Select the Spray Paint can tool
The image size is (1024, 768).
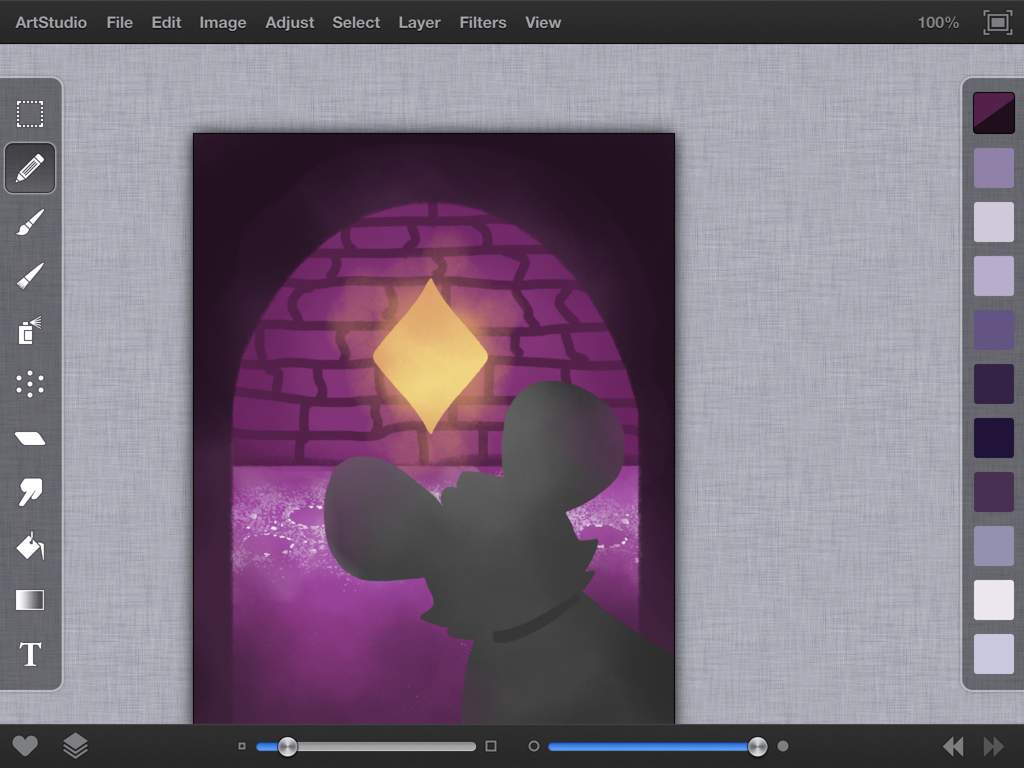pyautogui.click(x=30, y=330)
